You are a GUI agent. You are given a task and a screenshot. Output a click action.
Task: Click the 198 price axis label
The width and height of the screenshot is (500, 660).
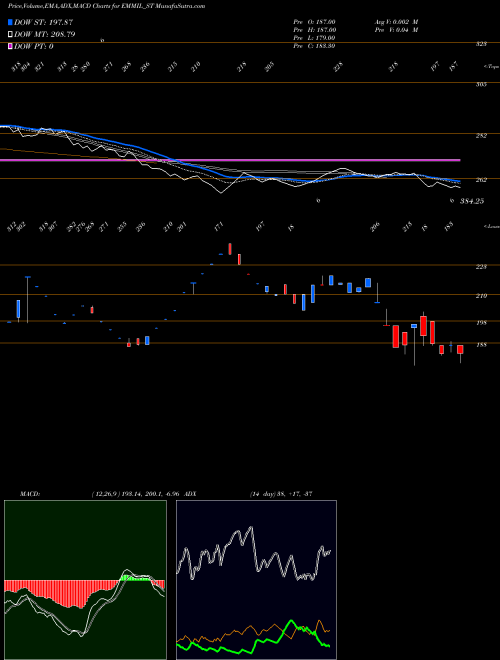[x=481, y=323]
